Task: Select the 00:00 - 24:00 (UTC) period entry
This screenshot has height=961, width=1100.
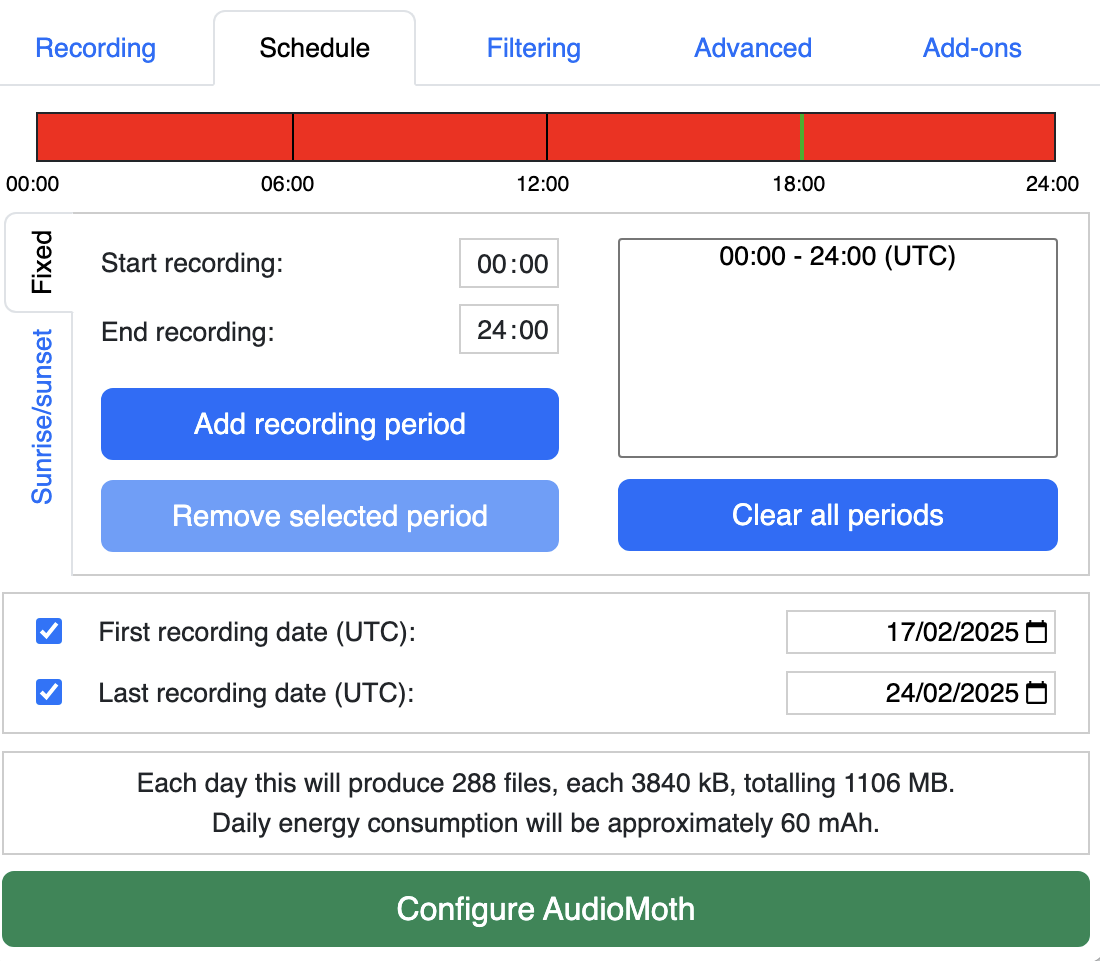Action: (838, 256)
